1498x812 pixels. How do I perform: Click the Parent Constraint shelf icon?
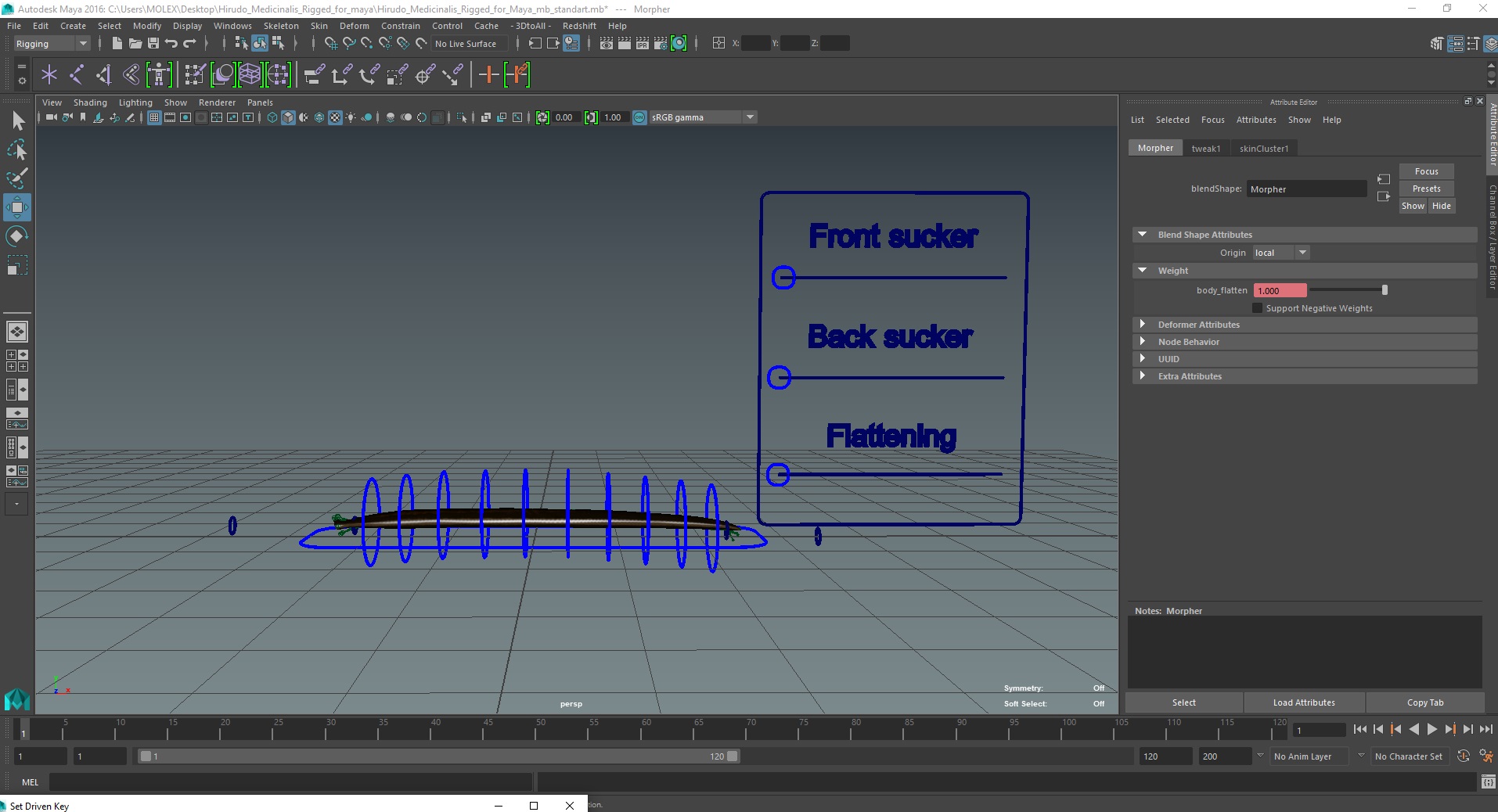tap(314, 75)
